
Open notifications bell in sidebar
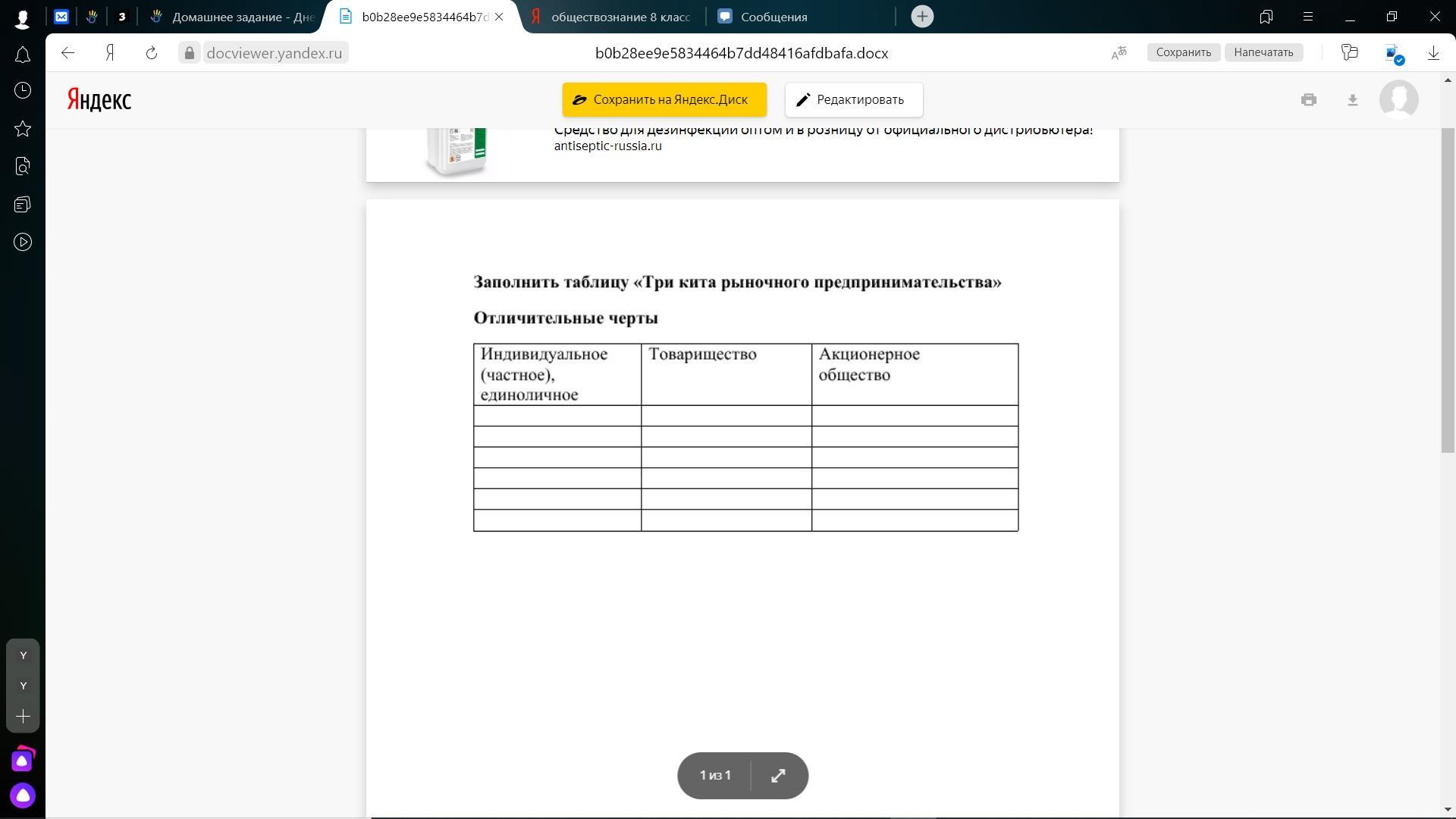23,55
